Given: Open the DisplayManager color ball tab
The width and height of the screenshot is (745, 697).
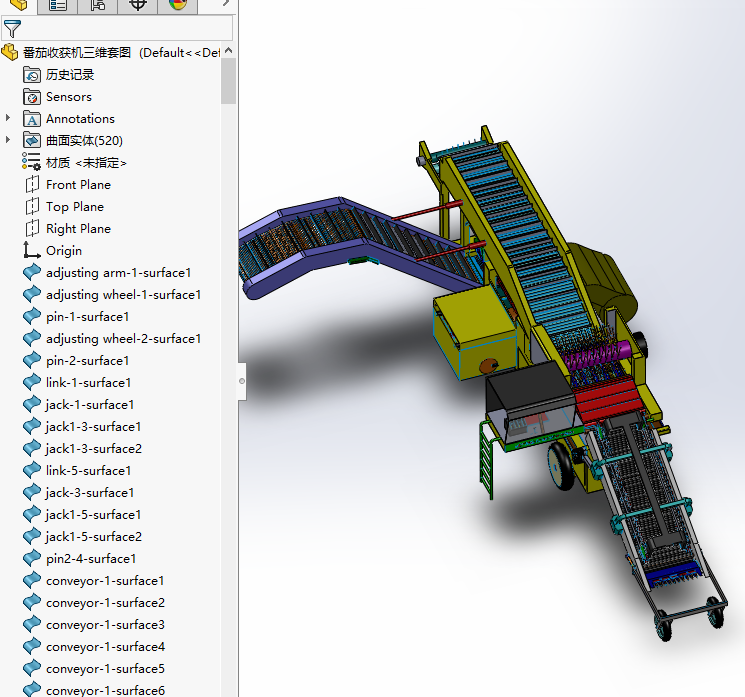Looking at the screenshot, I should [178, 5].
